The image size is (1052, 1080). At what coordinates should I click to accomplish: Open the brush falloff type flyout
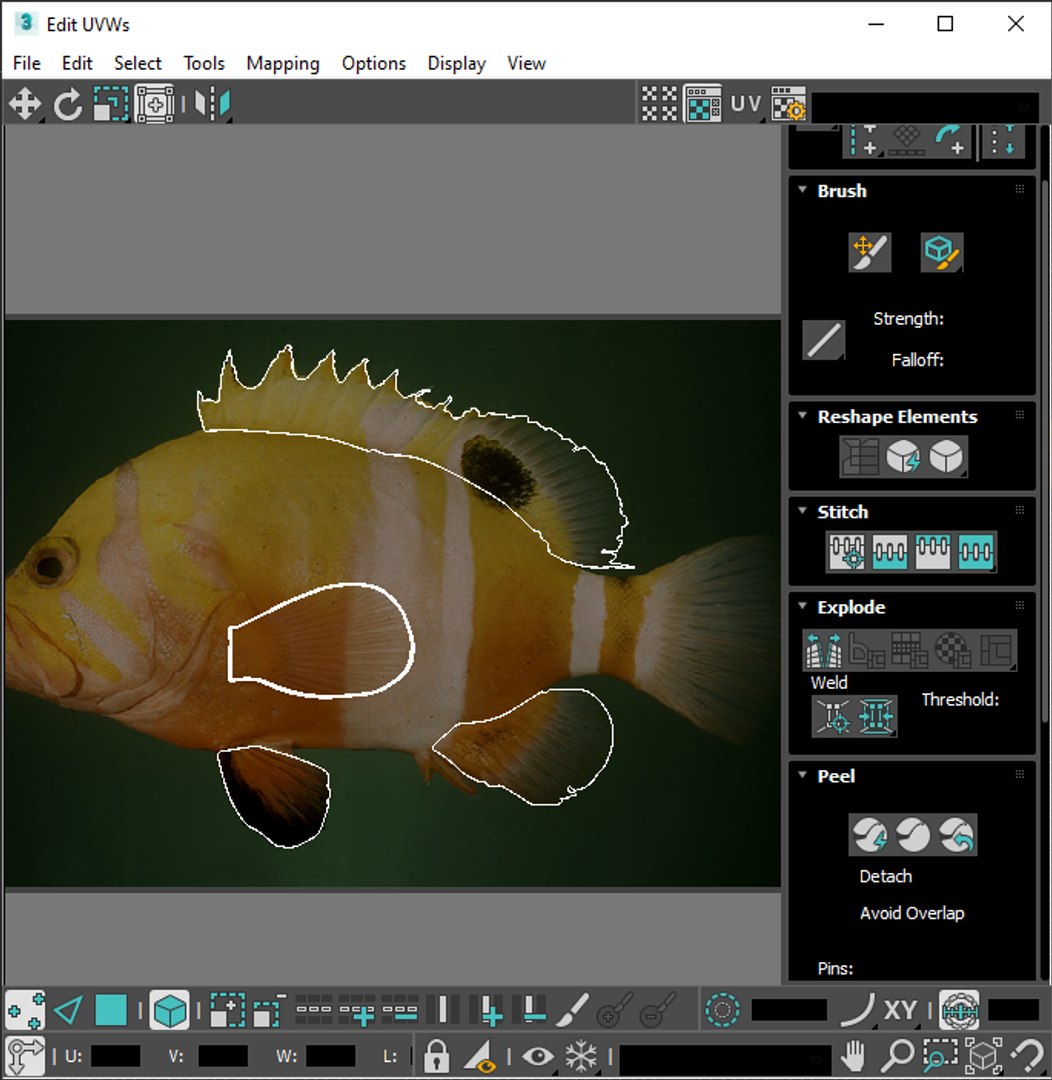(824, 340)
